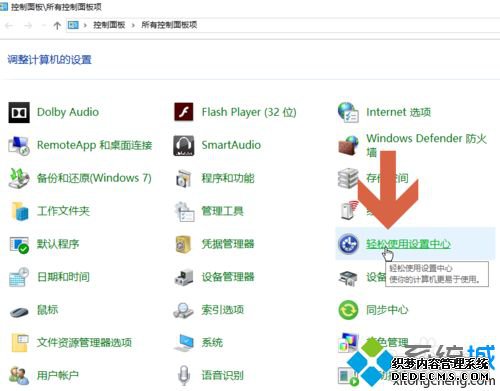Image resolution: width=500 pixels, height=391 pixels.
Task: Go forward with the right arrow
Action: click(x=28, y=25)
